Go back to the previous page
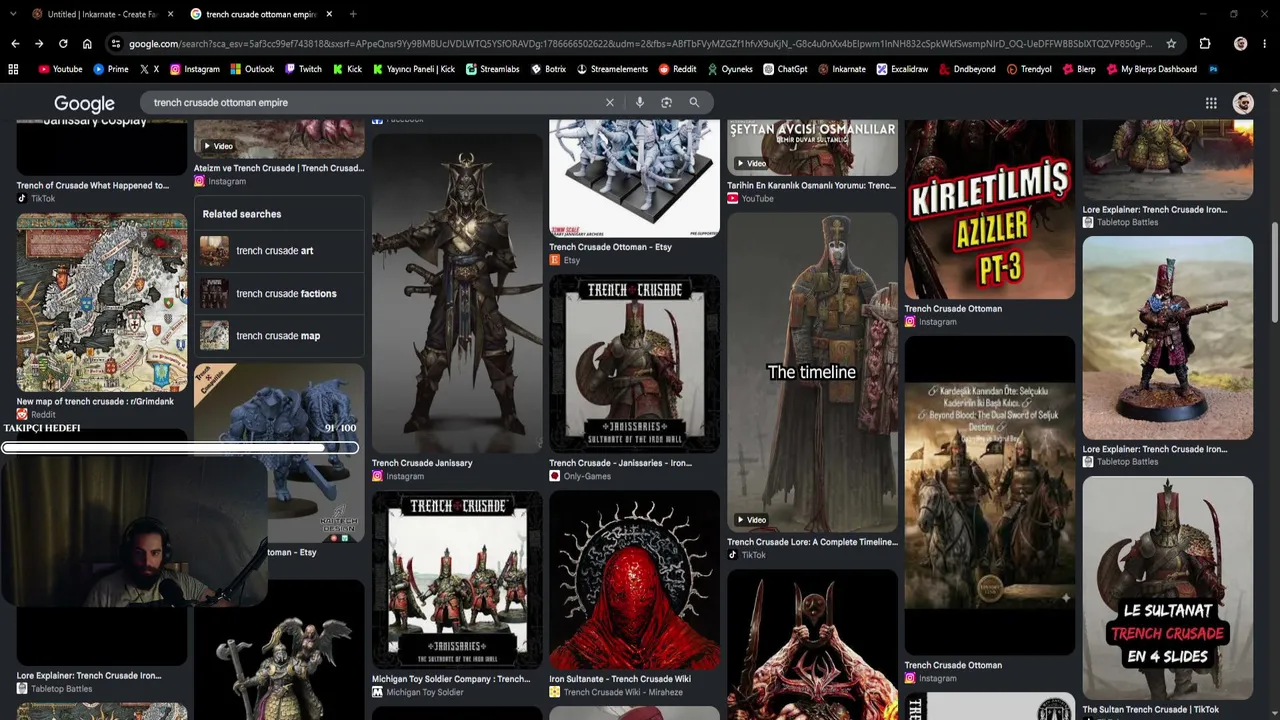 (x=15, y=44)
